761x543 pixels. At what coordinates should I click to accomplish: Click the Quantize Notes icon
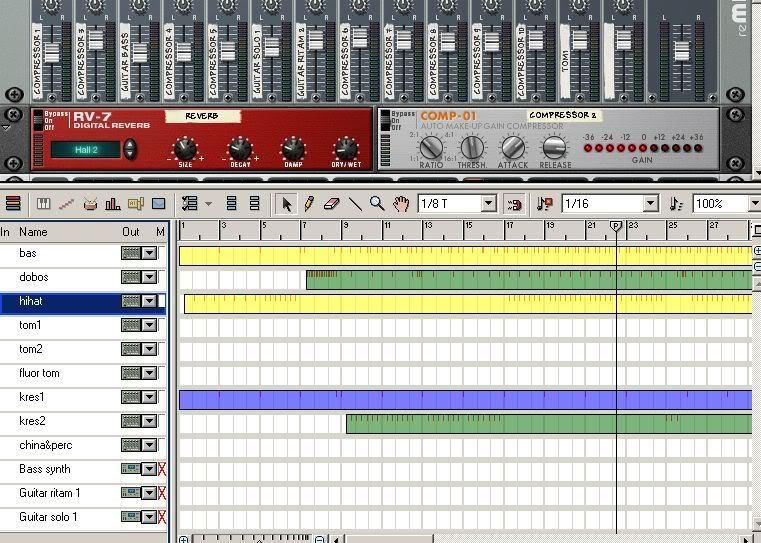click(x=676, y=204)
